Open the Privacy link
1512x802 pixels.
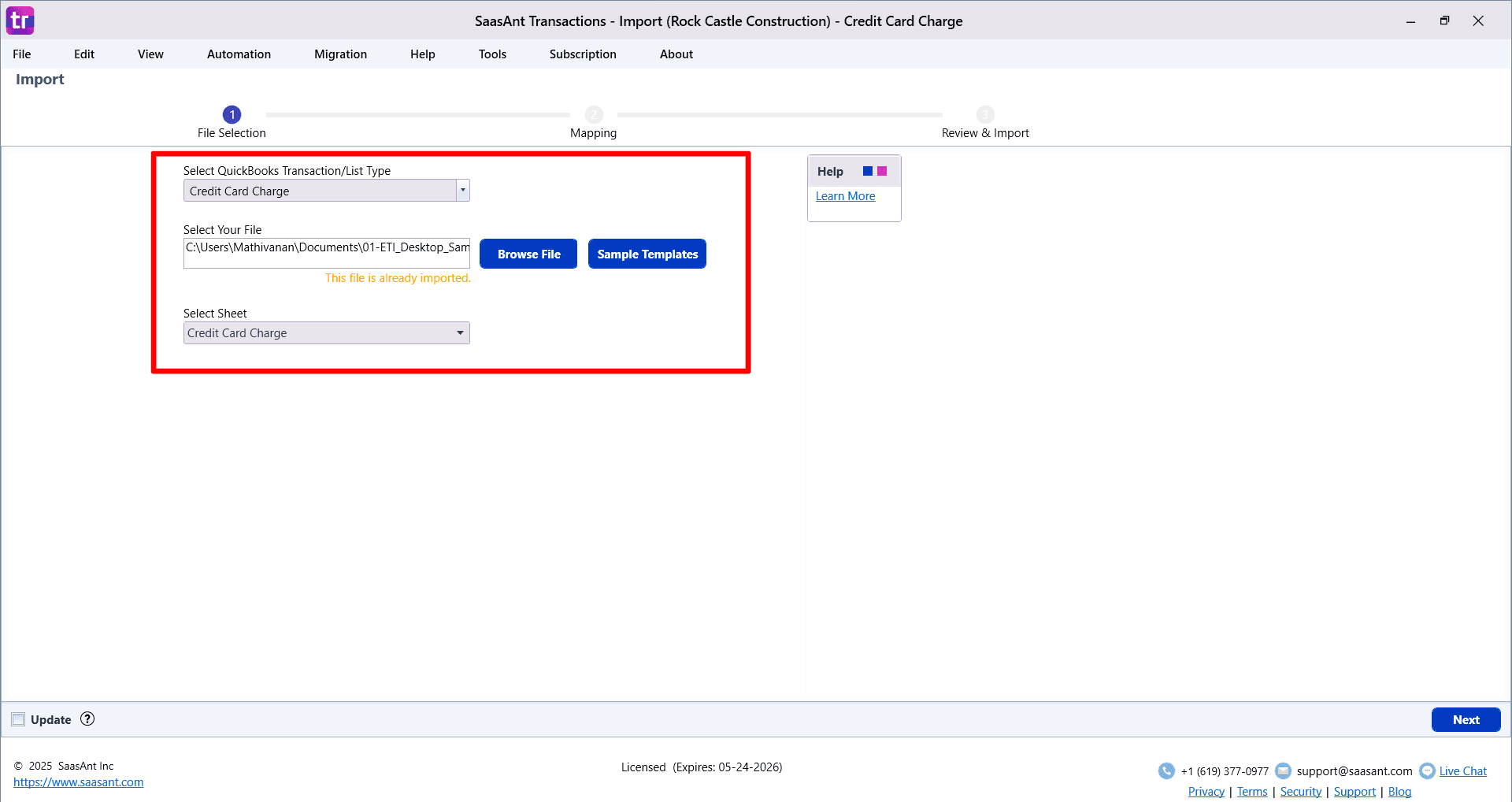pos(1206,792)
